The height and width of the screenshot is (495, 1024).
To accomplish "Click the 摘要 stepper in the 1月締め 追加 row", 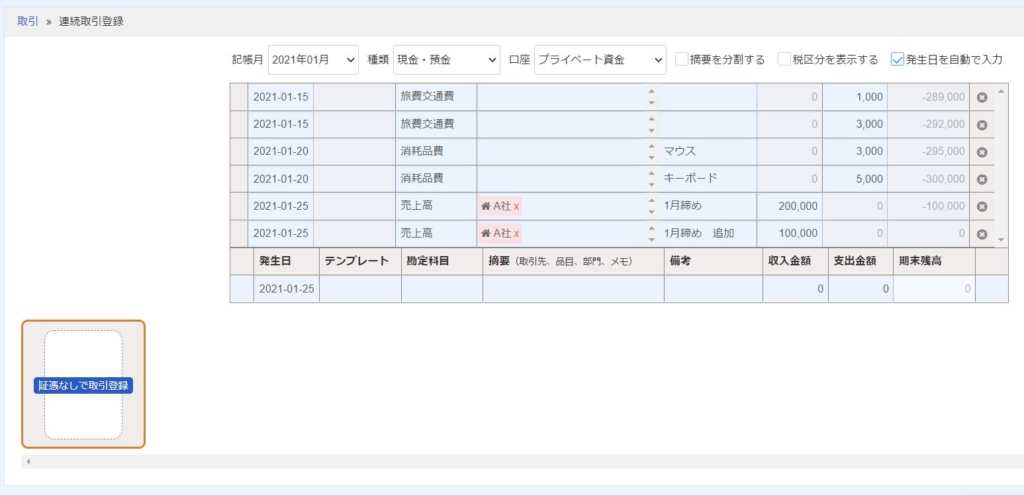I will [x=651, y=233].
